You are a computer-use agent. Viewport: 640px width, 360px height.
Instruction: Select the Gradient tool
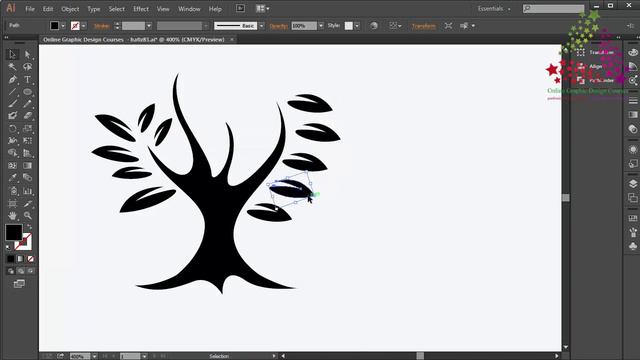[x=27, y=166]
